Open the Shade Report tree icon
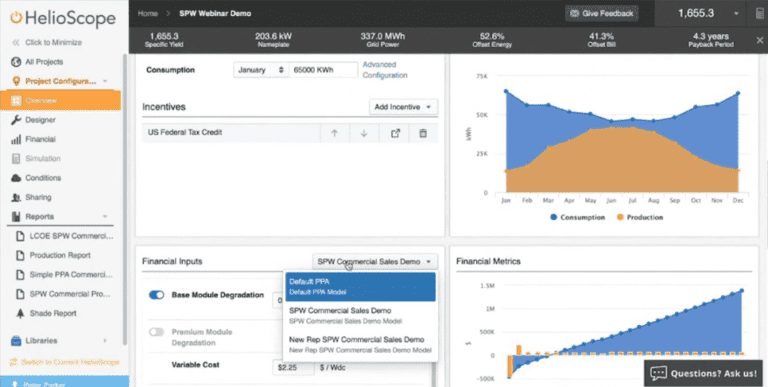768x387 pixels. 20,314
